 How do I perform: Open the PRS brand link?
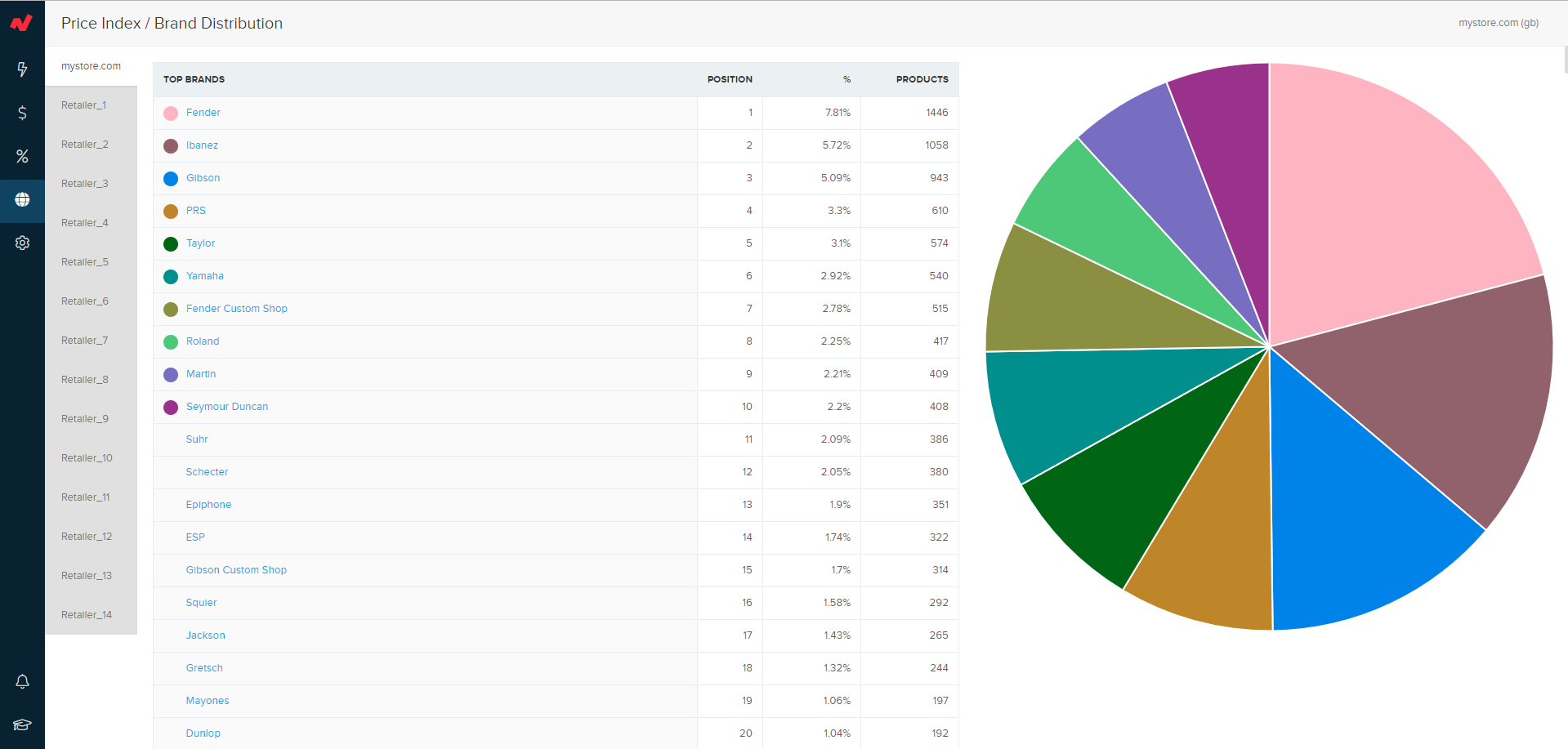(196, 211)
